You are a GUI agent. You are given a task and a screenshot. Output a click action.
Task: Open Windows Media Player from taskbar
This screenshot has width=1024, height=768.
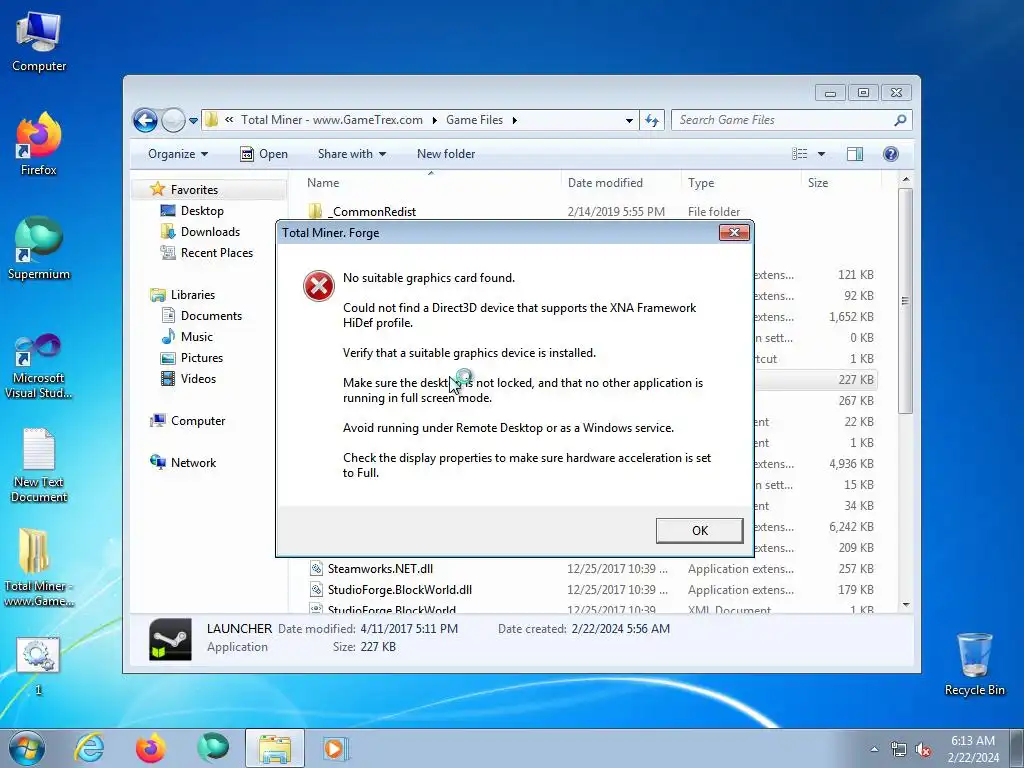pyautogui.click(x=336, y=748)
